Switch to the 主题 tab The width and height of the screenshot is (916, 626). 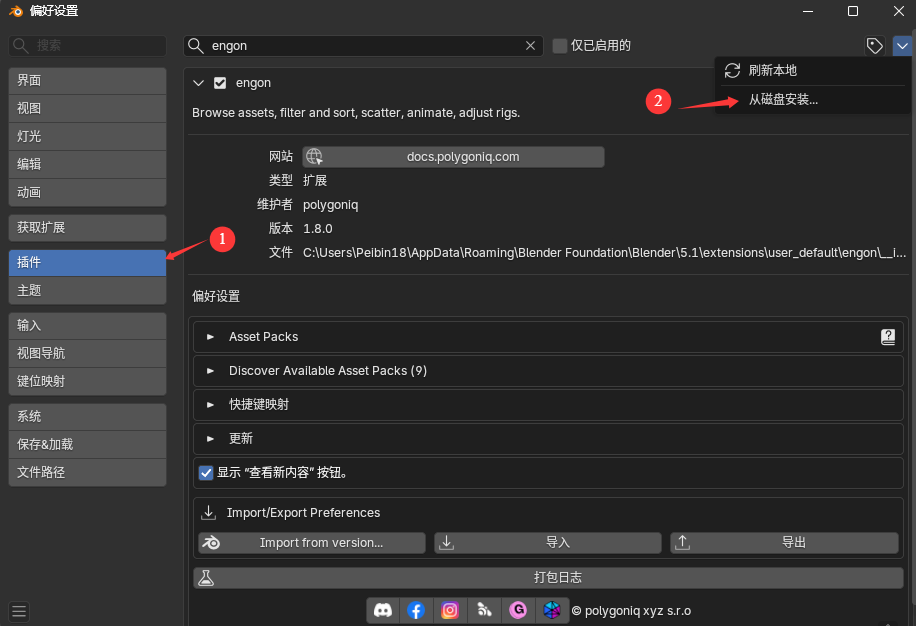[88, 291]
